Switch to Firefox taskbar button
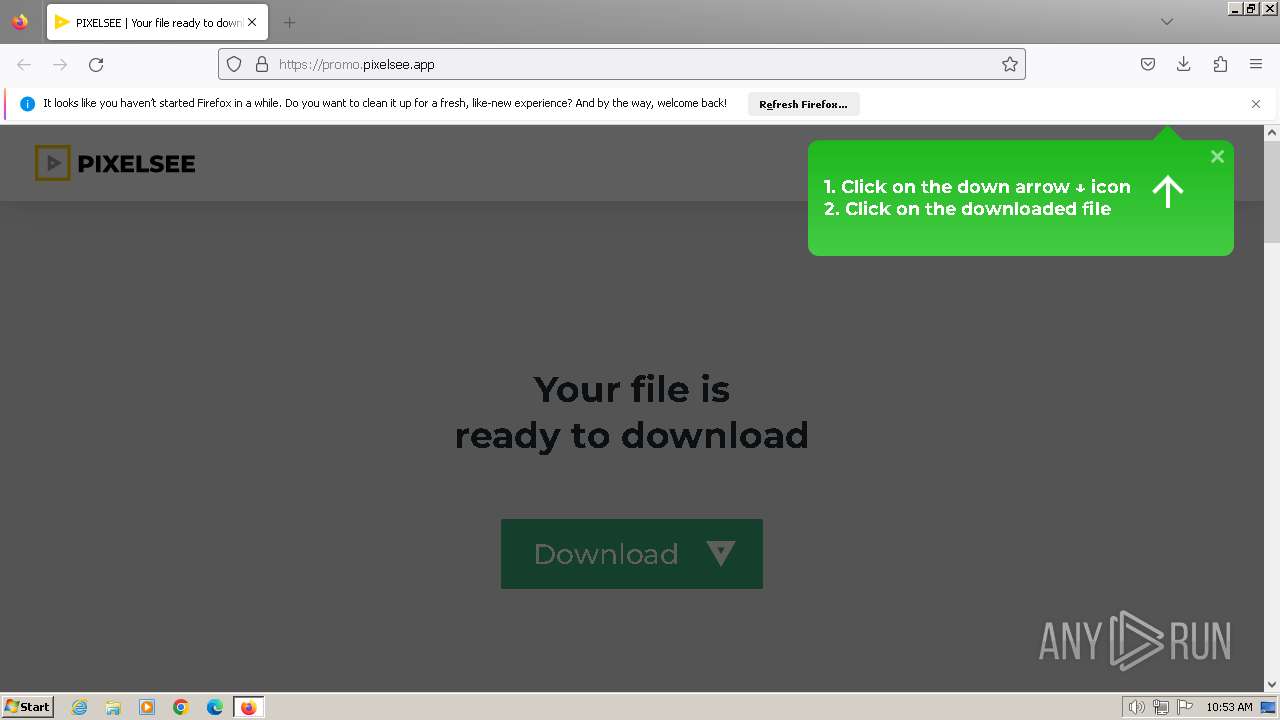 [248, 707]
